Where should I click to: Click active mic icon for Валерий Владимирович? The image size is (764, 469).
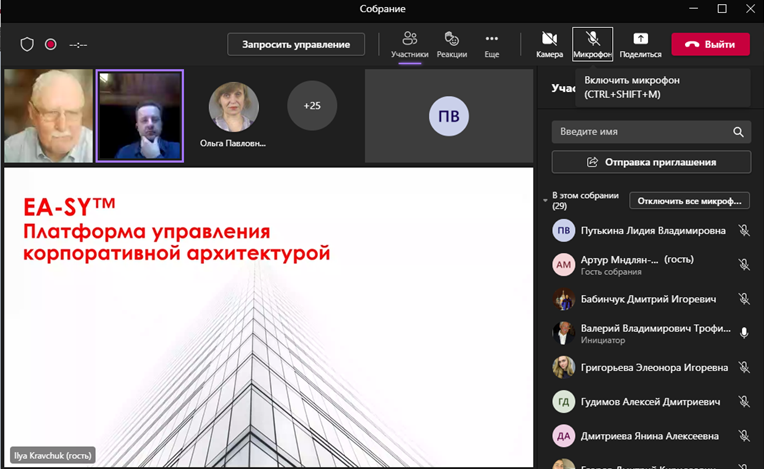pos(744,333)
